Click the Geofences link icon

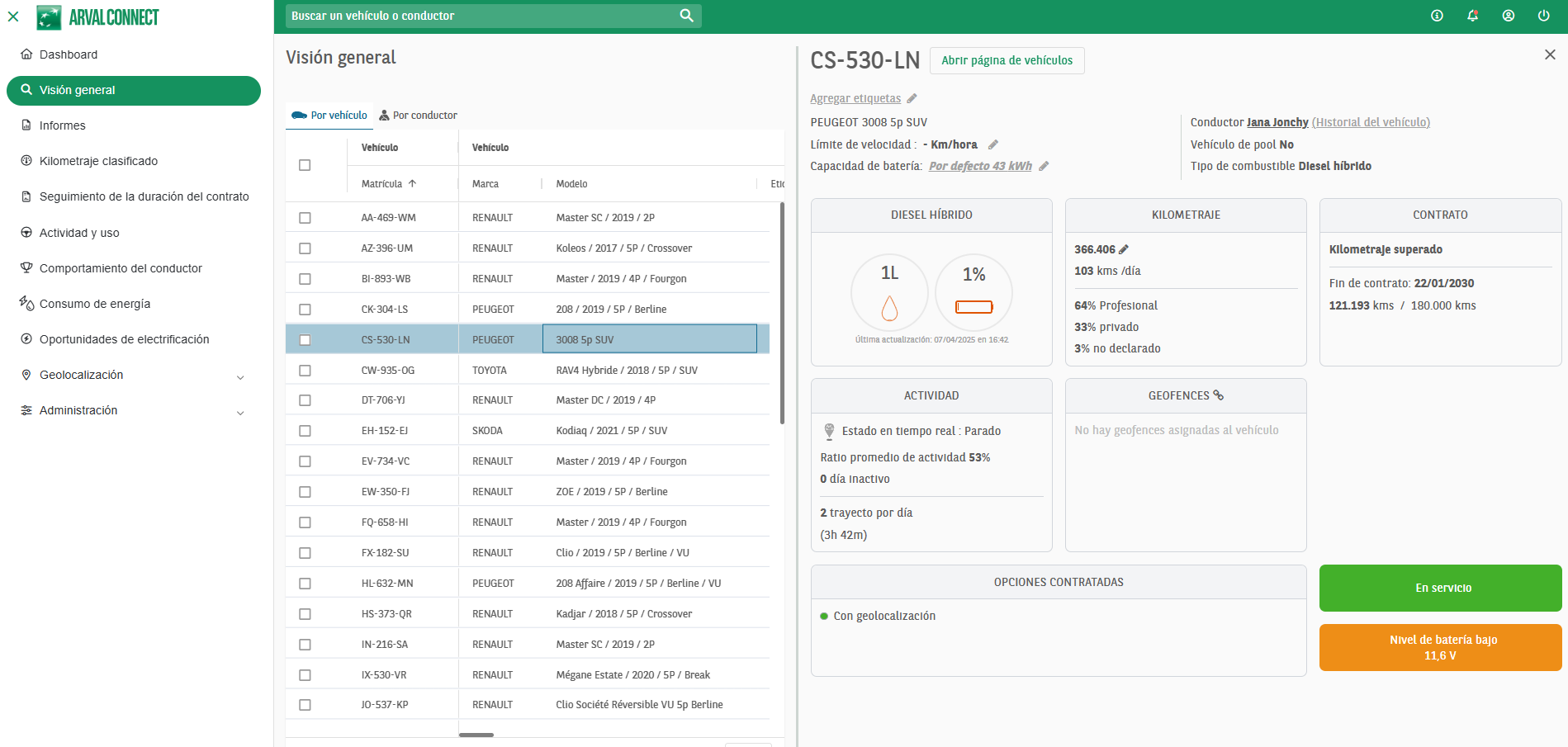pyautogui.click(x=1218, y=395)
